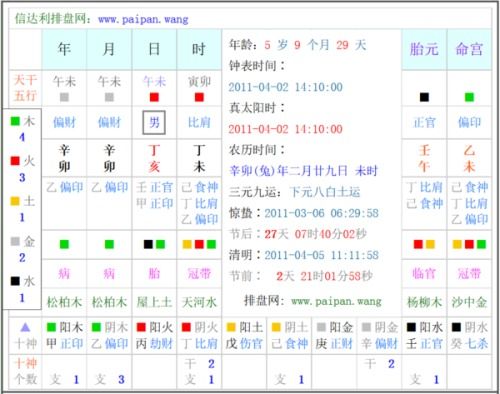Click the 天干五行 row label
This screenshot has height=394, width=500.
(x=25, y=88)
